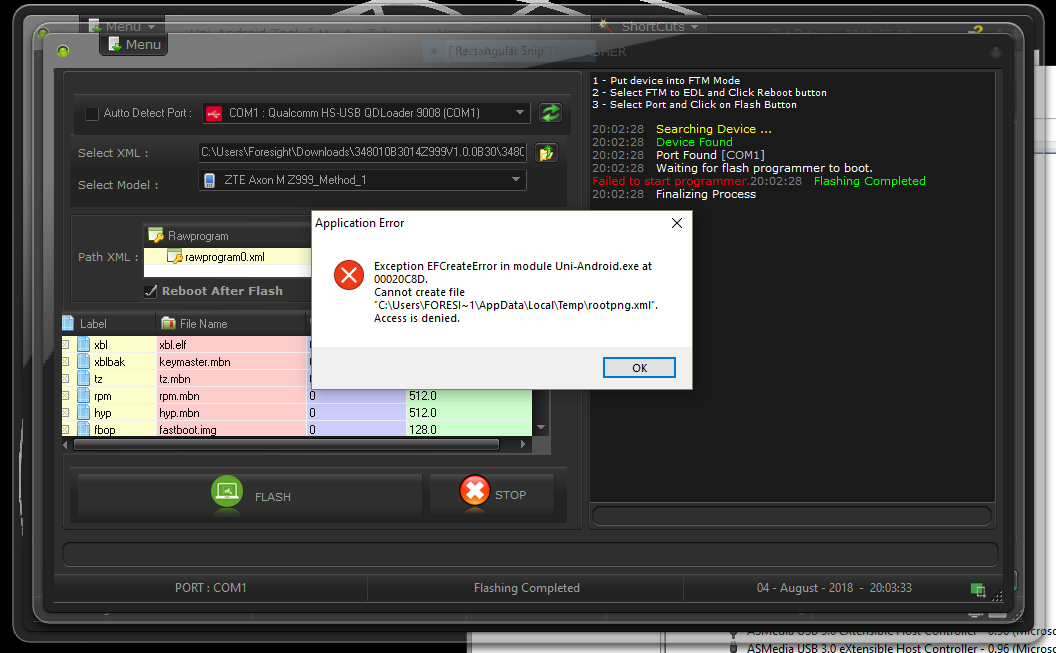Click the Failed to start programmer log line
1056x653 pixels.
coord(670,181)
